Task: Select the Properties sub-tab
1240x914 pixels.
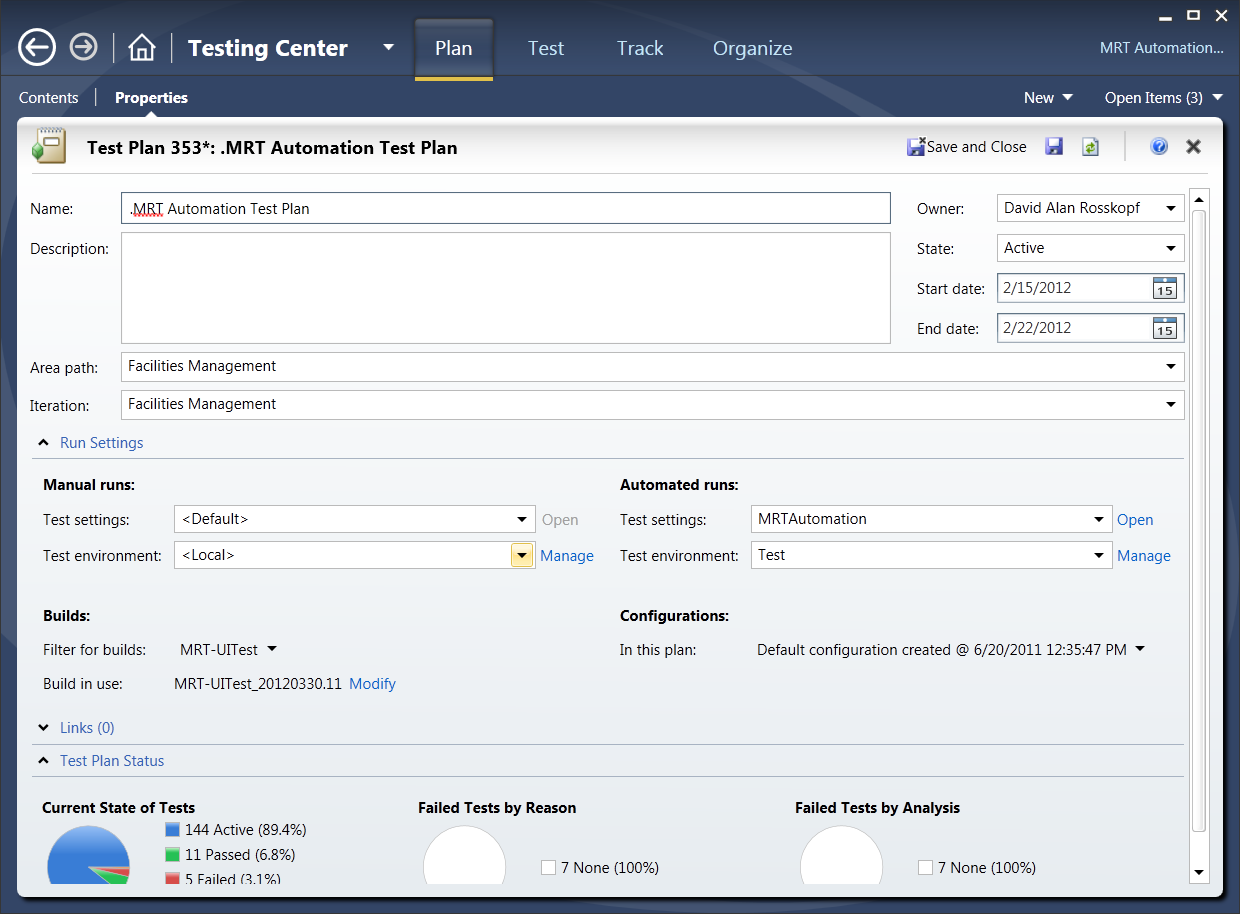Action: coord(151,98)
